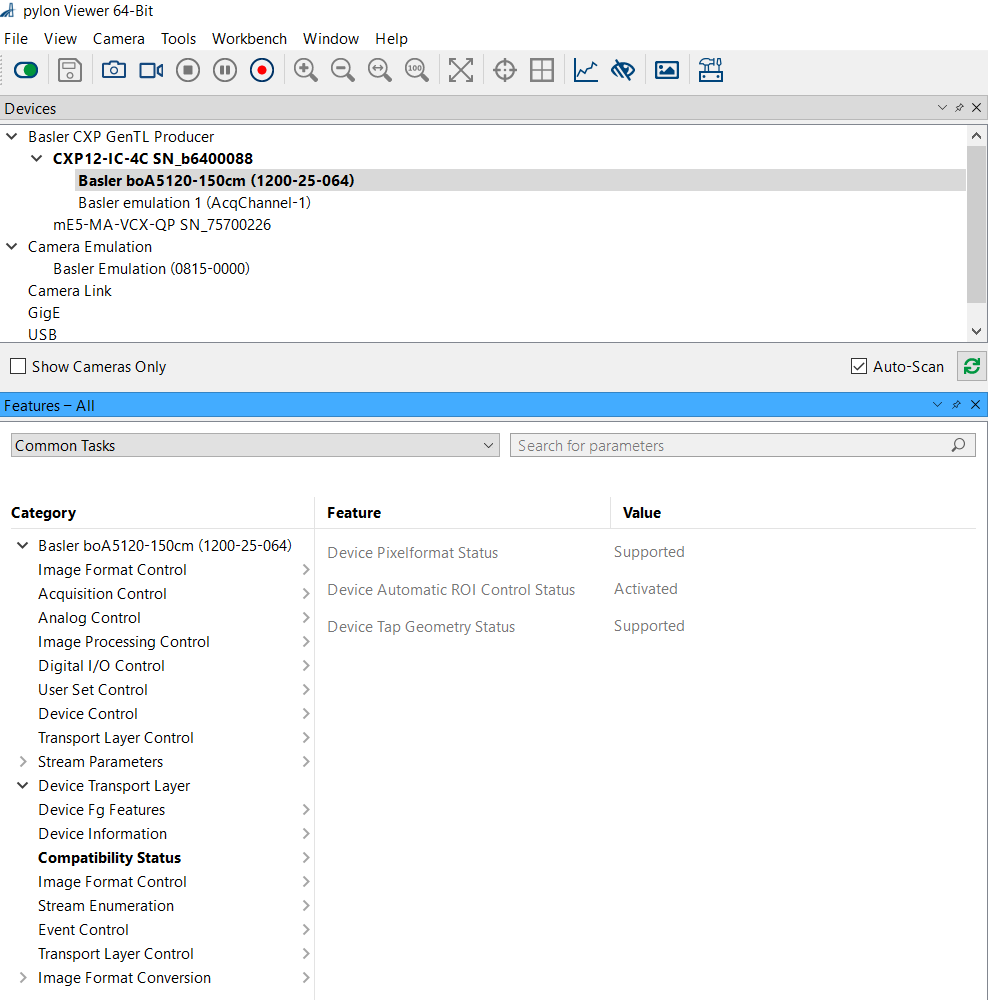Open the Acquisition Control category
Screen dimensions: 988x1000
pyautogui.click(x=102, y=594)
